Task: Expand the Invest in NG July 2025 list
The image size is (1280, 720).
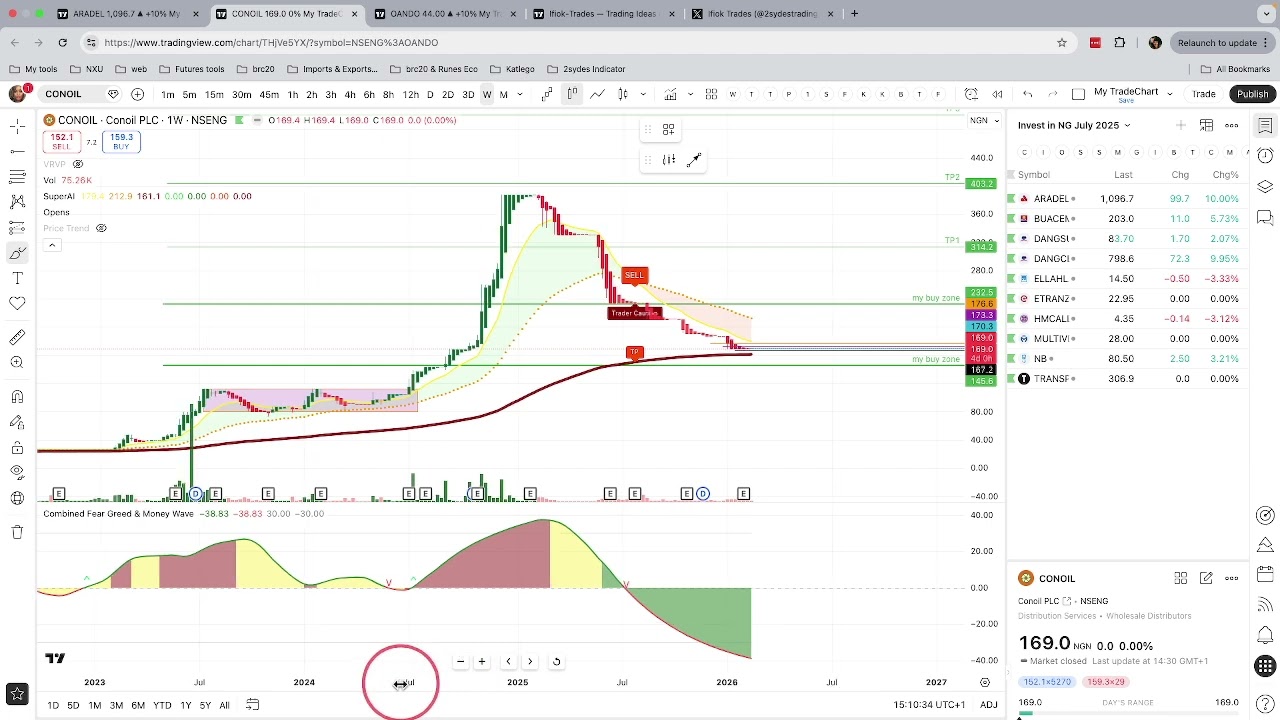Action: click(x=1074, y=125)
